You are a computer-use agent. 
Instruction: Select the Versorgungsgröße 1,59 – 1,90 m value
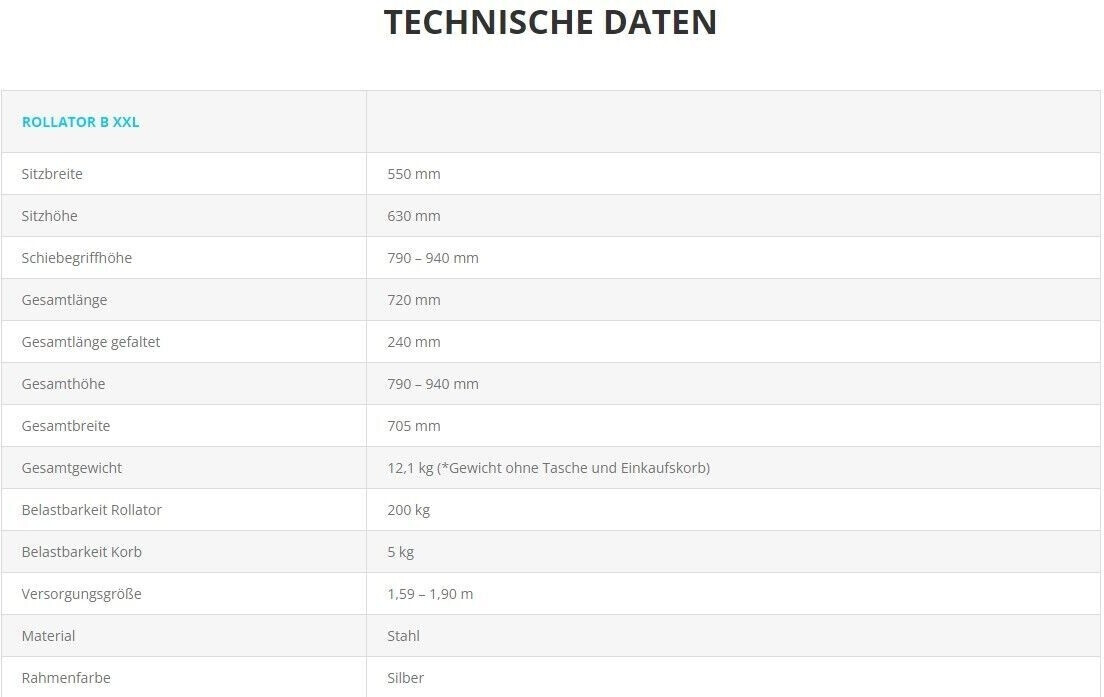(430, 594)
